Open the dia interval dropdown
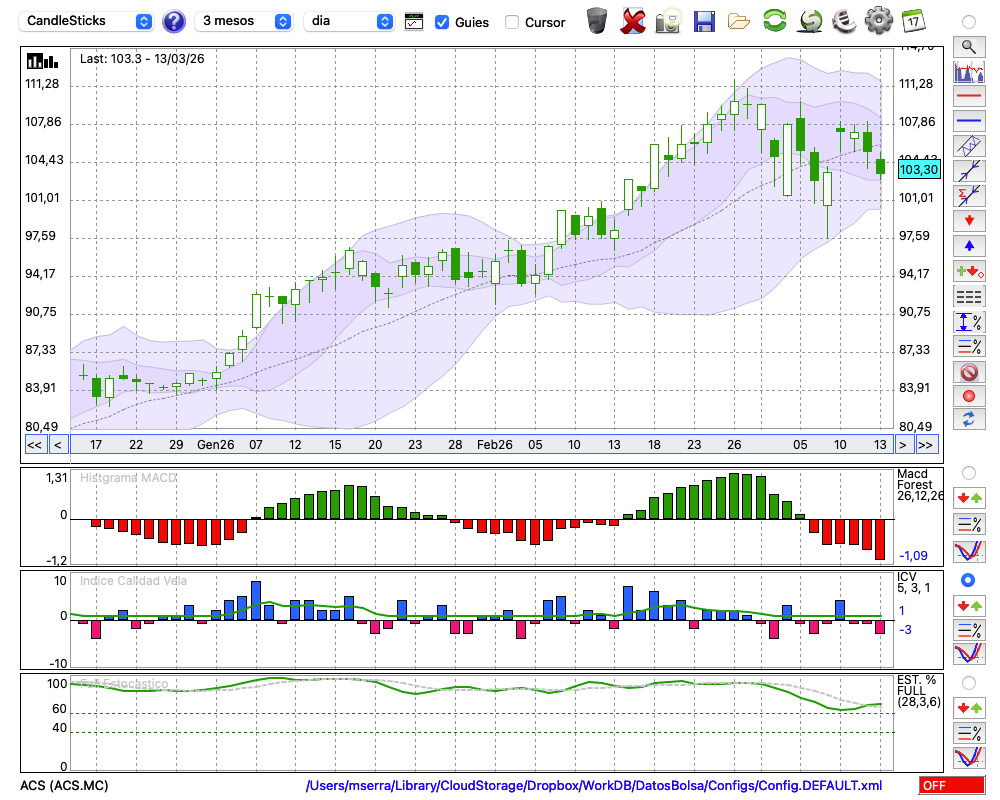The width and height of the screenshot is (1000, 800). pos(349,21)
